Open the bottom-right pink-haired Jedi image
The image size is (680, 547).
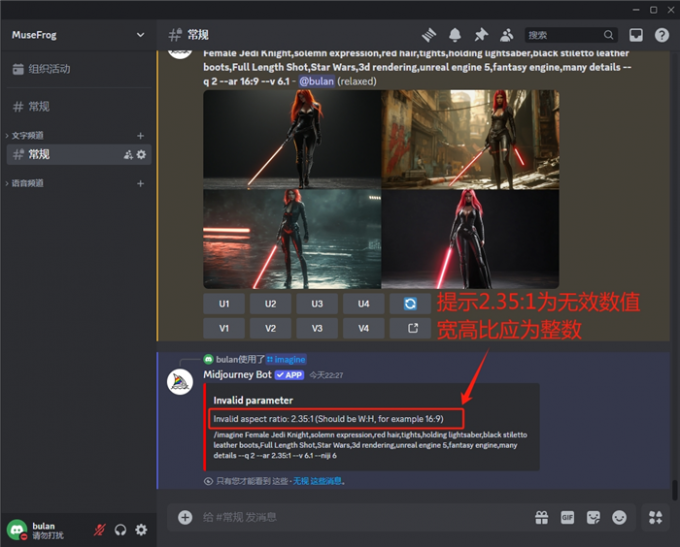point(470,239)
